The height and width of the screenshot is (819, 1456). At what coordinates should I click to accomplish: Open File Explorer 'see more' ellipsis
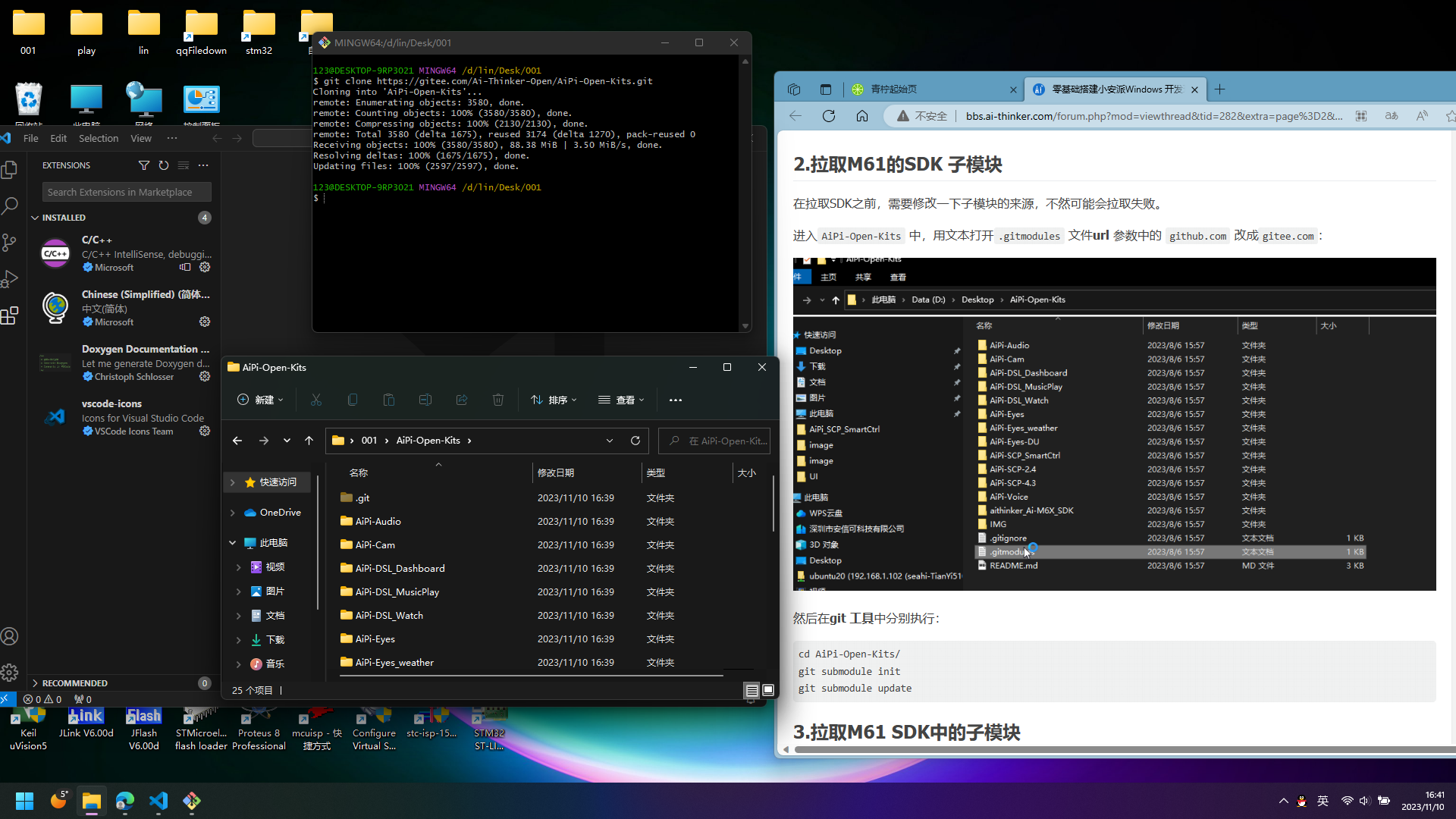(x=676, y=400)
